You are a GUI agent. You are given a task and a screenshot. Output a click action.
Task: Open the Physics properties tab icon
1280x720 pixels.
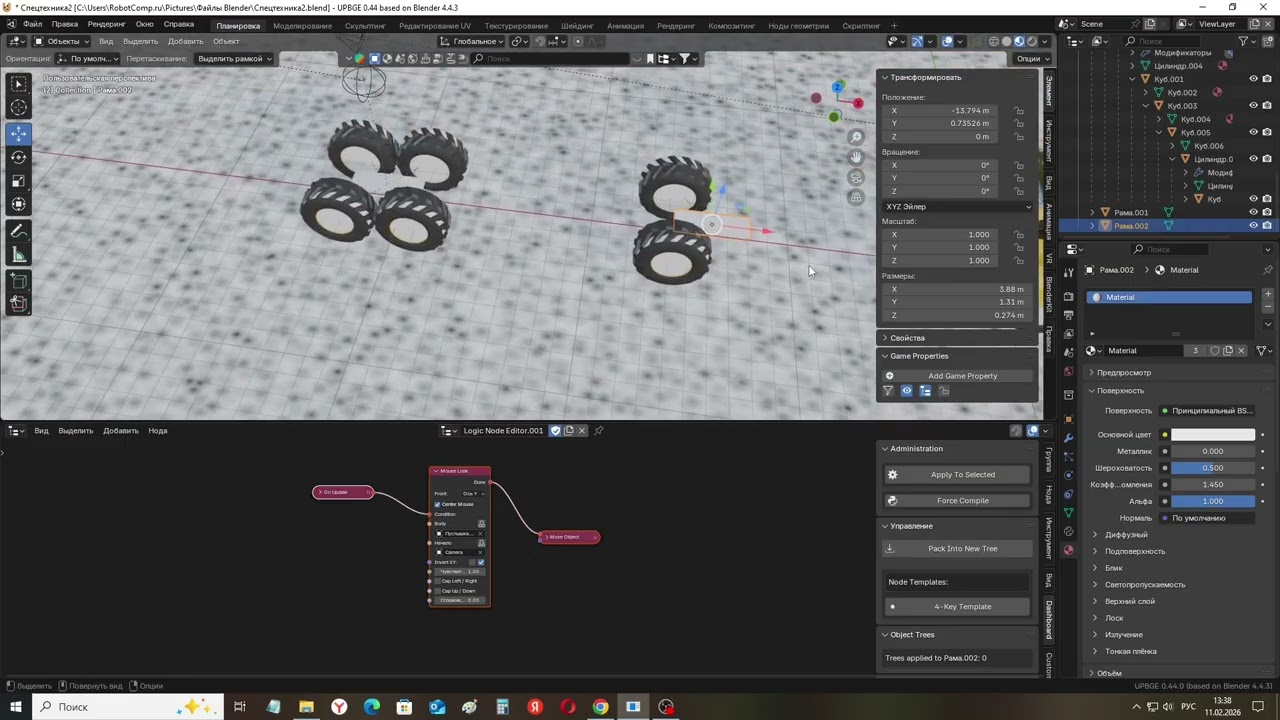(1068, 475)
